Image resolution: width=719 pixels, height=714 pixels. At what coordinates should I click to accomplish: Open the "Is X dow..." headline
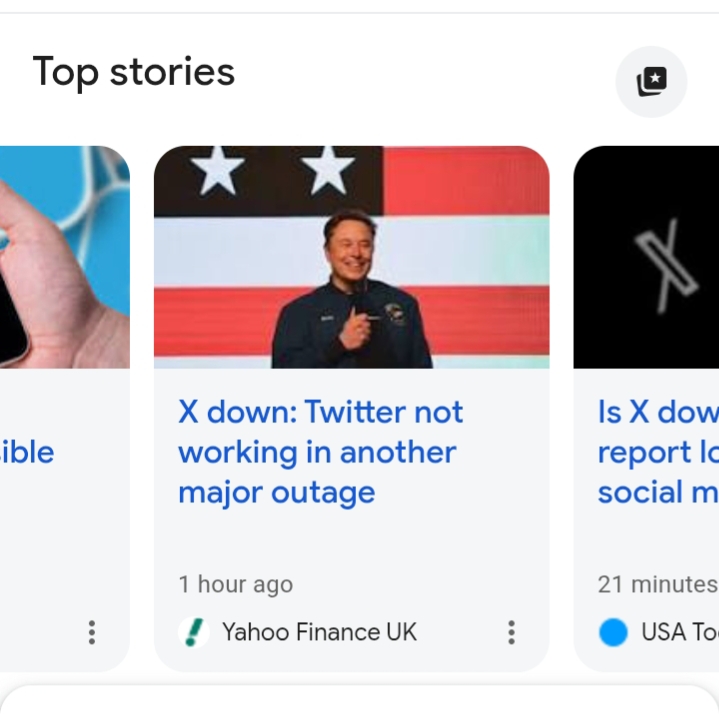pos(657,452)
